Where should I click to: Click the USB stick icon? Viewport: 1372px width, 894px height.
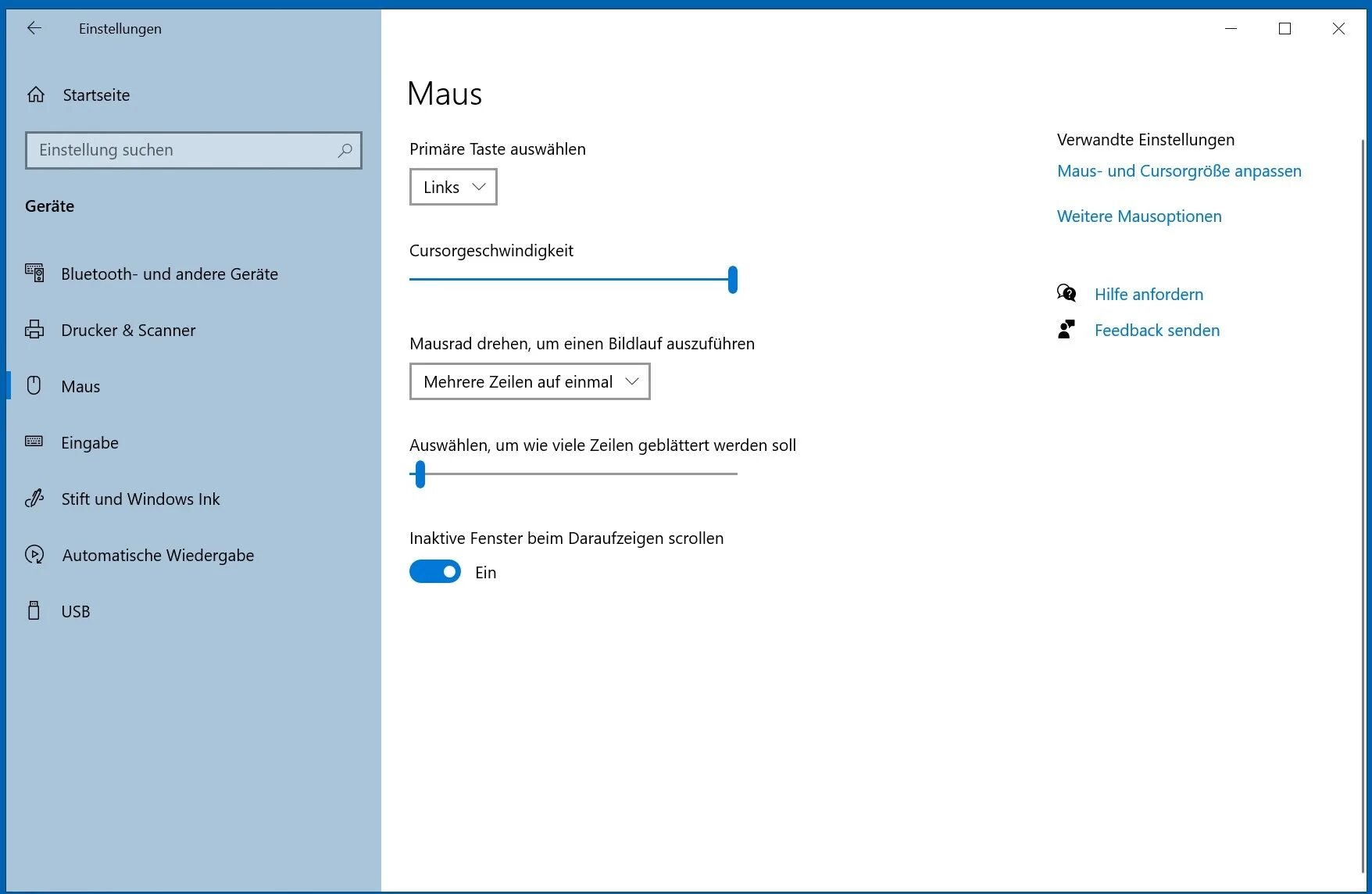pos(34,610)
